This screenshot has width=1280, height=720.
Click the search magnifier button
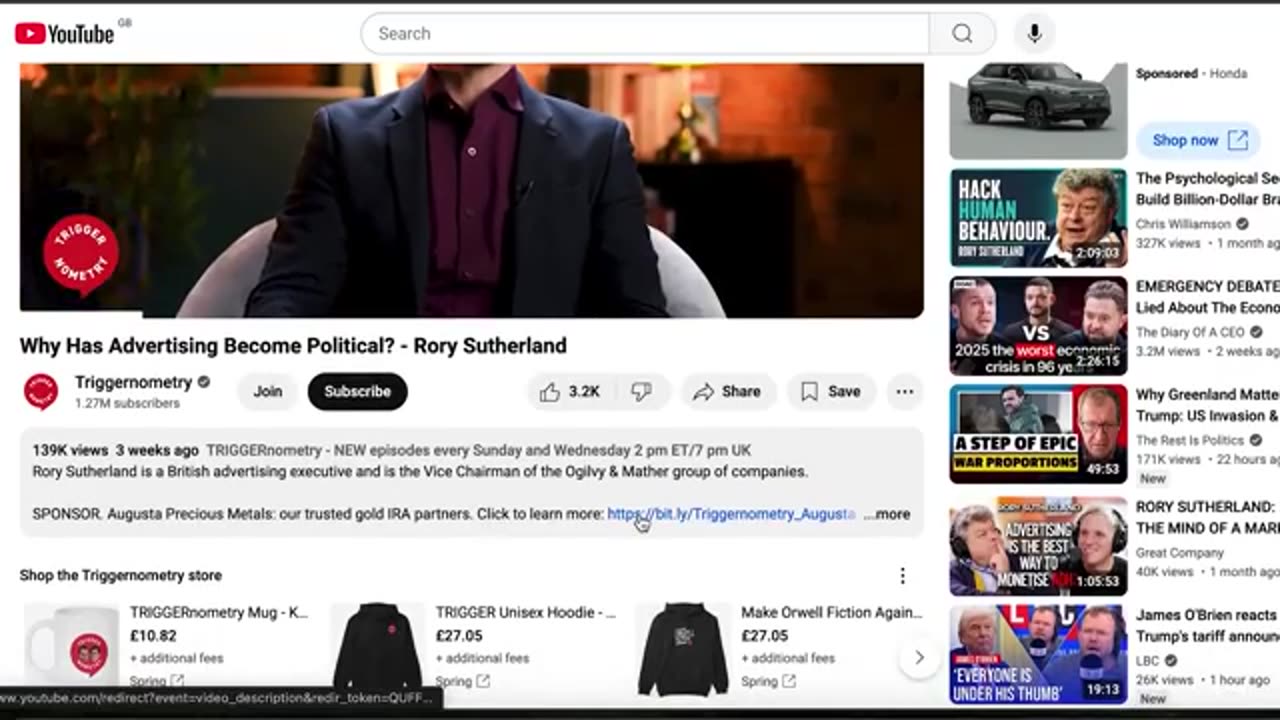[962, 34]
